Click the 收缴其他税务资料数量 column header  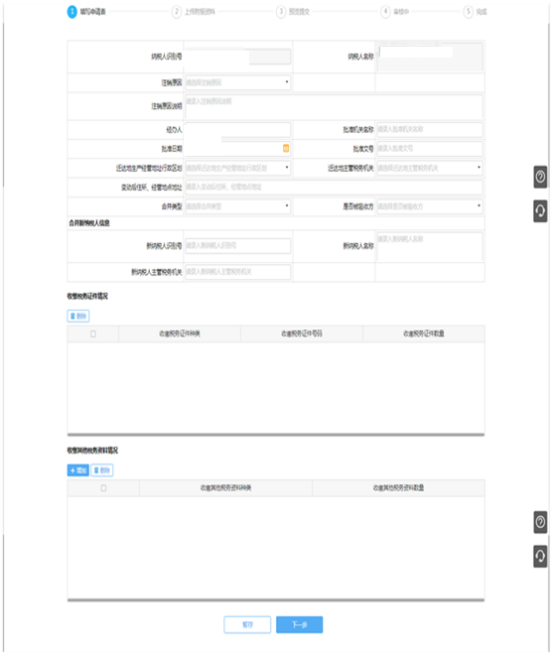pos(399,488)
